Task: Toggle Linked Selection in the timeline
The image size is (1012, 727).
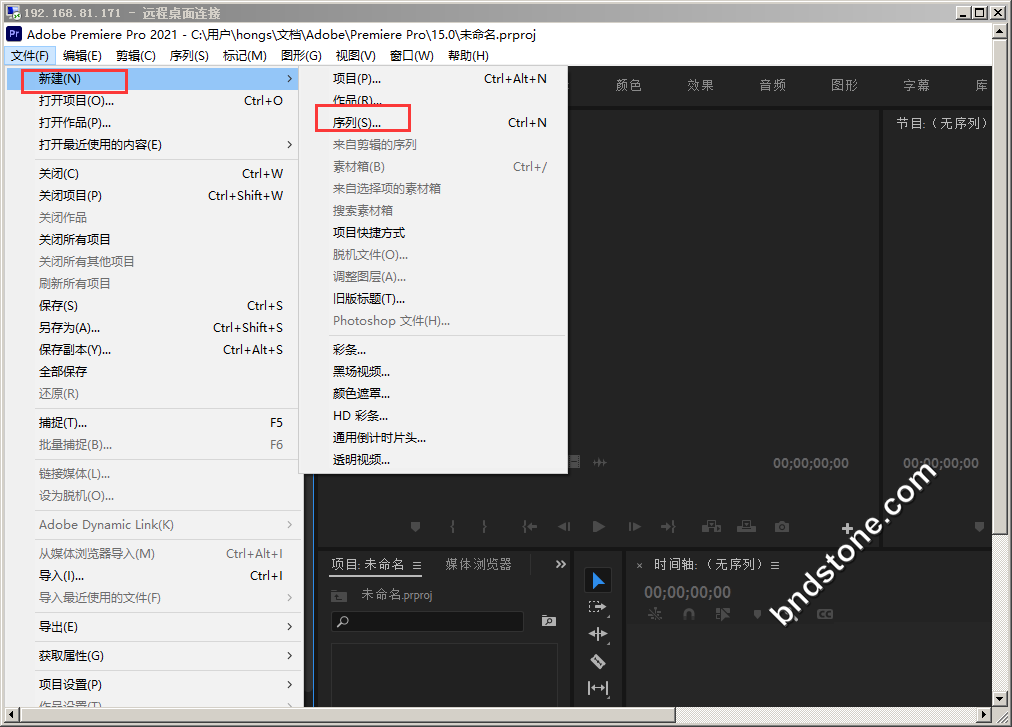Action: pos(722,614)
